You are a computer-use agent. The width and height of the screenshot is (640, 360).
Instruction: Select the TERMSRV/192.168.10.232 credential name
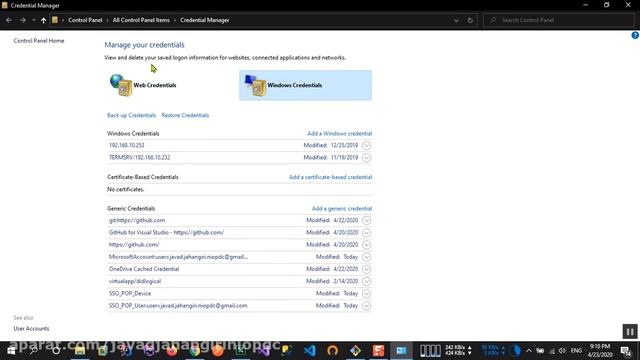pos(139,158)
